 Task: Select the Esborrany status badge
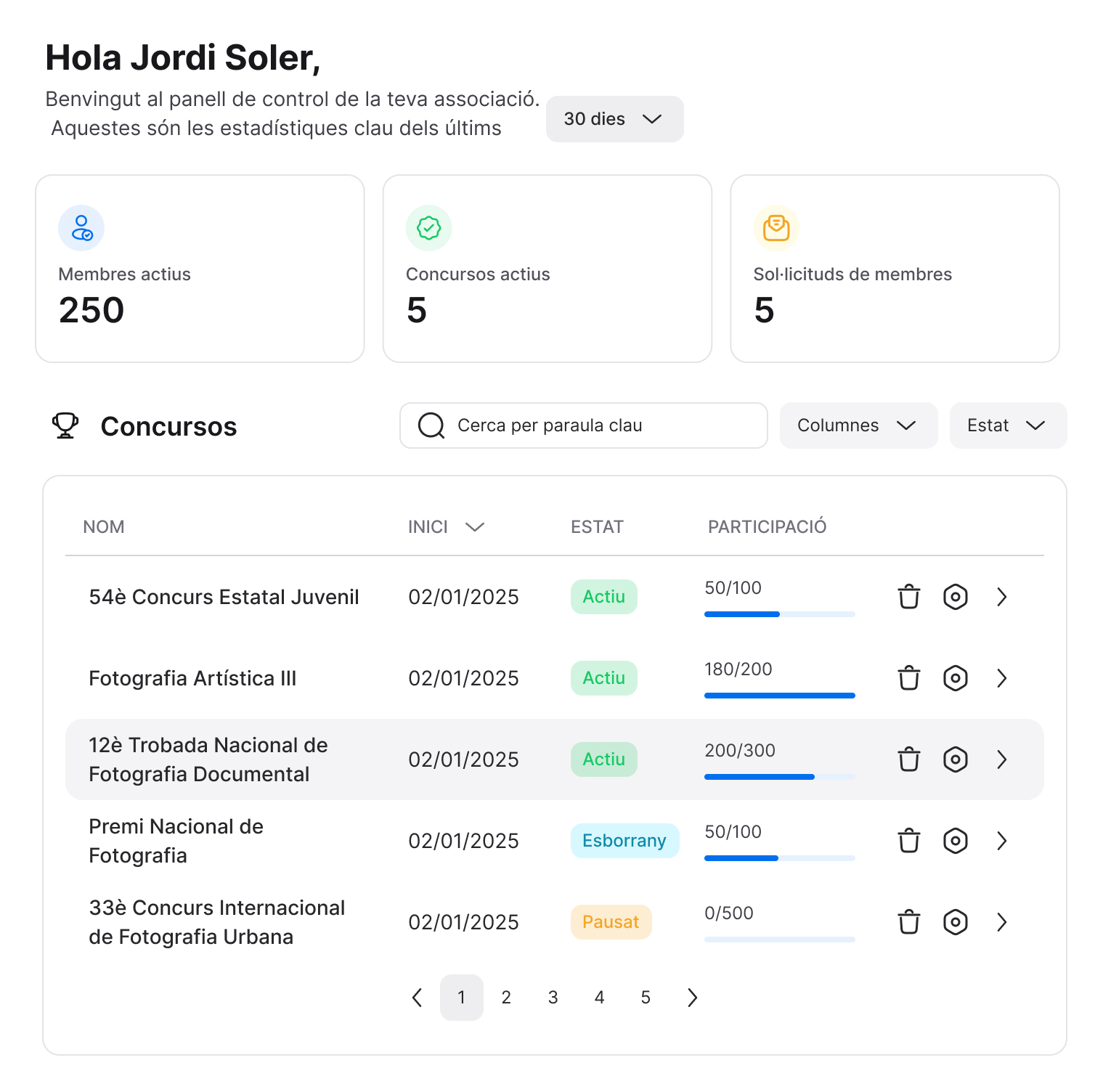click(624, 841)
